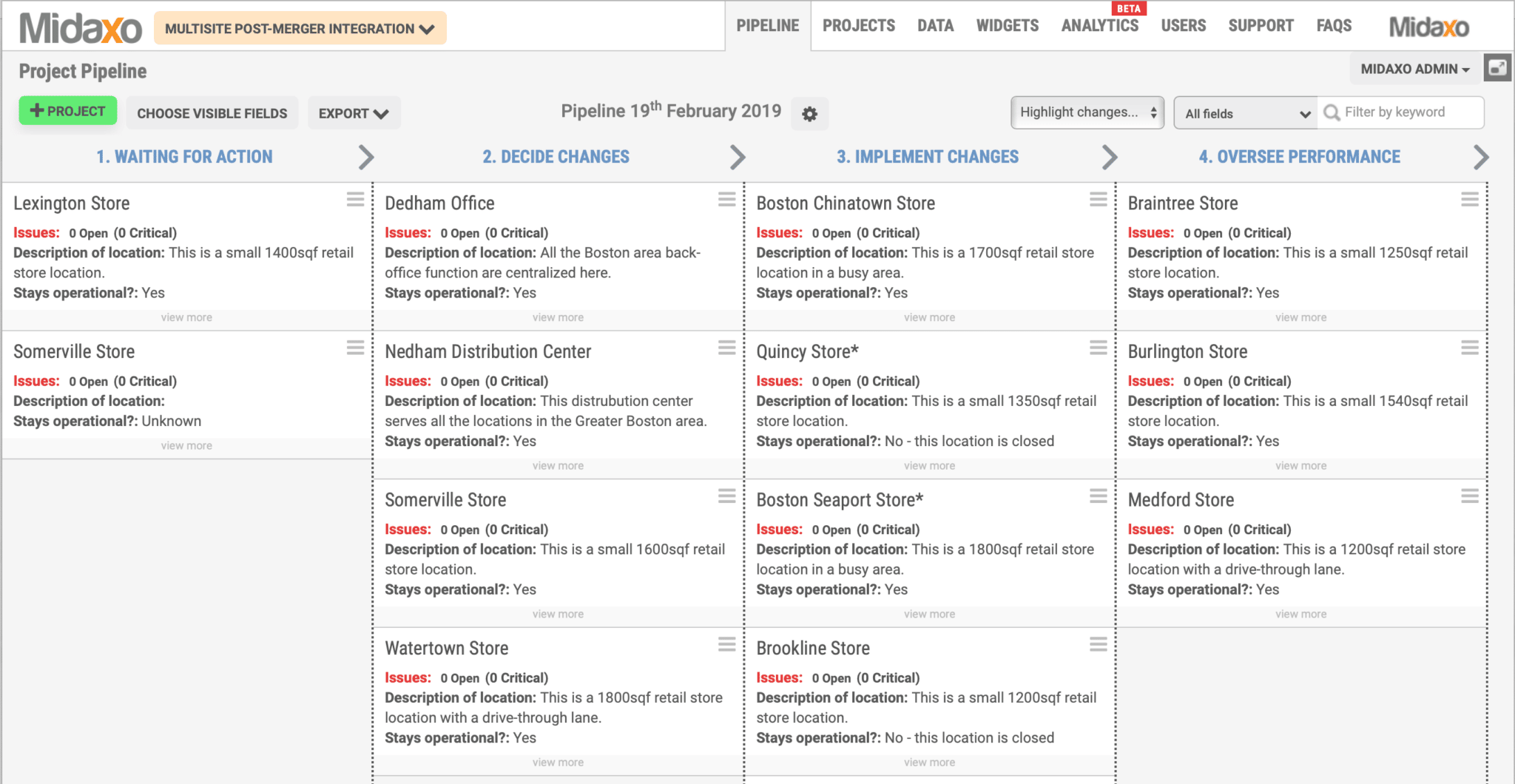Expand view more on Quincy Store card
1515x784 pixels.
929,466
